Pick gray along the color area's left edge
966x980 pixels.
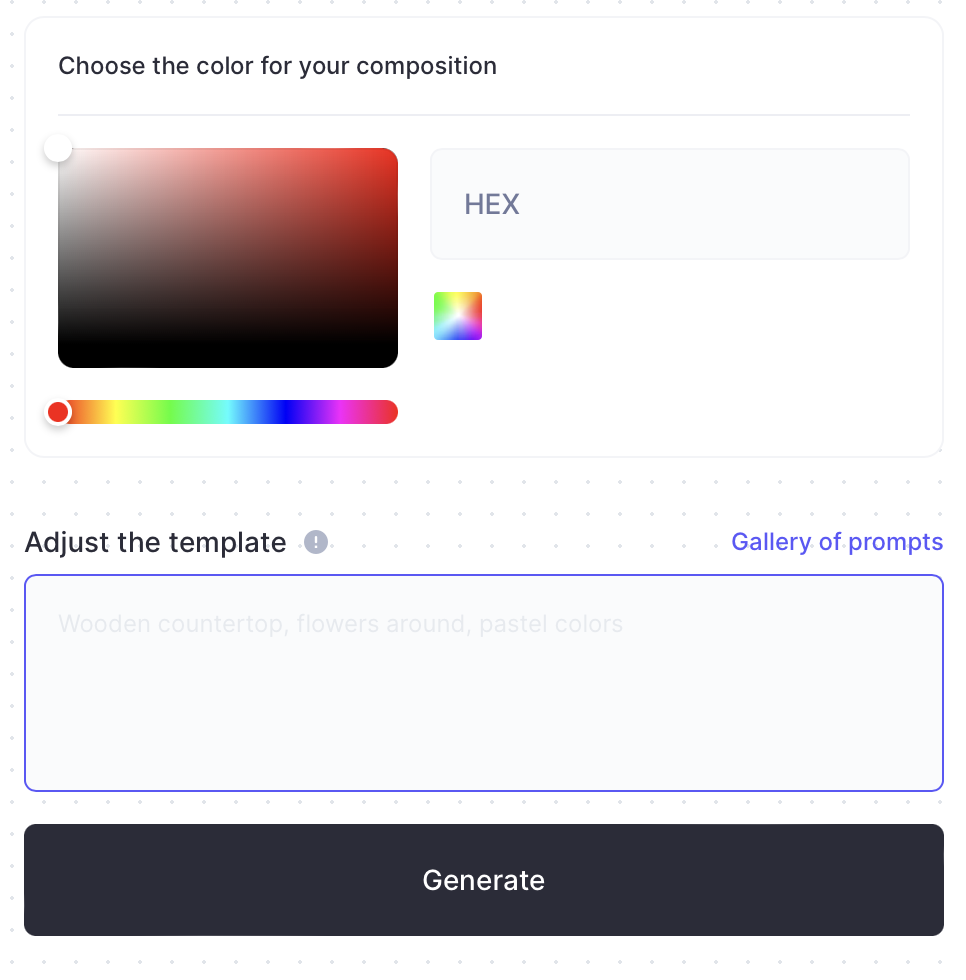point(62,258)
